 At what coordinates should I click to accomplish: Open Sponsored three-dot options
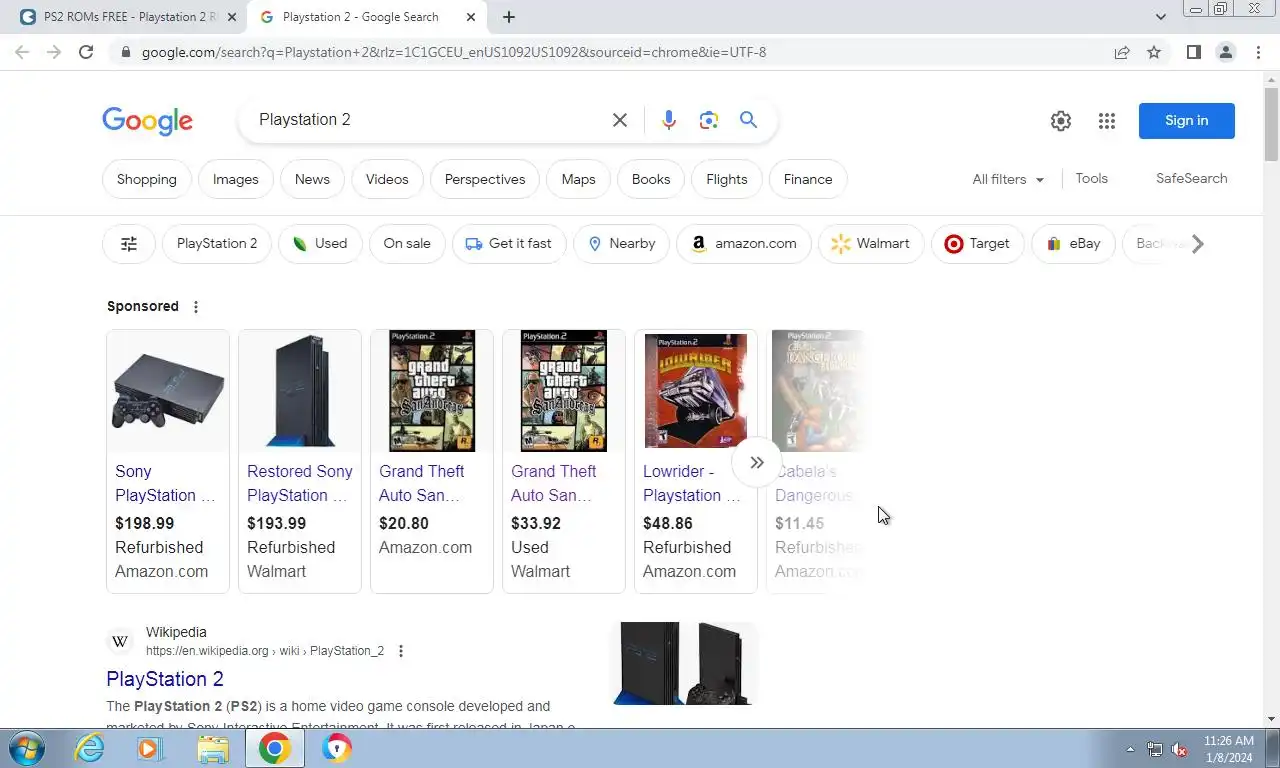tap(196, 307)
